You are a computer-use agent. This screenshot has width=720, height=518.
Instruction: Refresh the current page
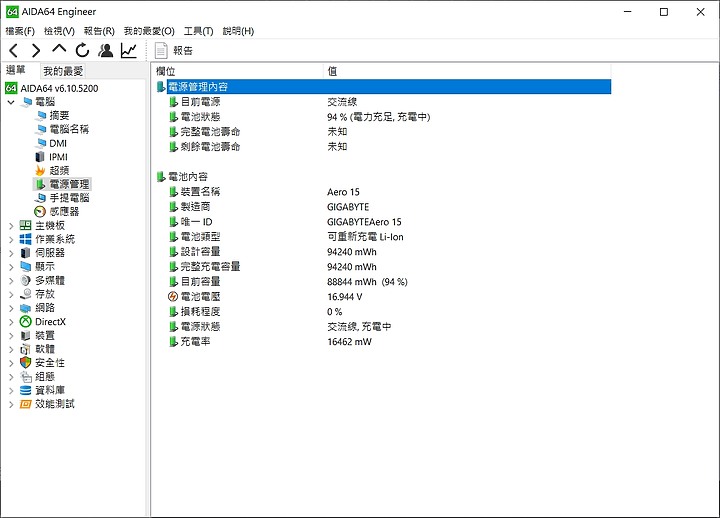pos(82,50)
